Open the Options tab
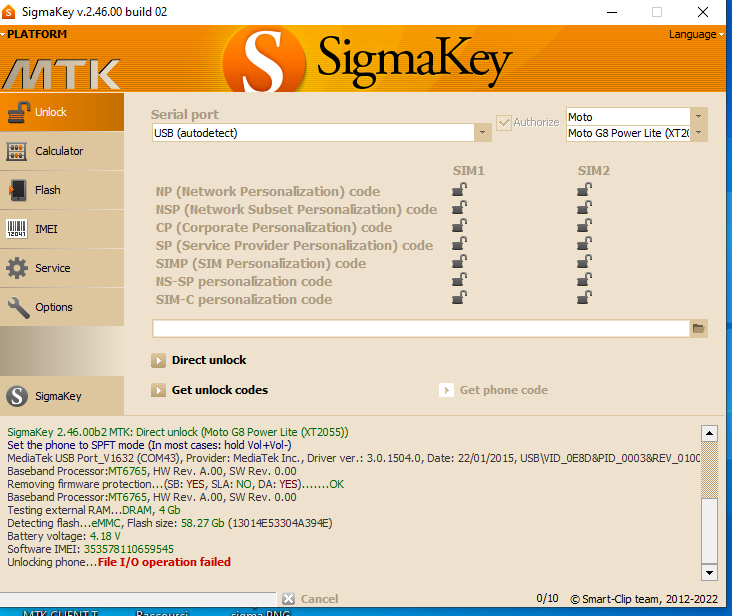732x616 pixels. click(62, 307)
